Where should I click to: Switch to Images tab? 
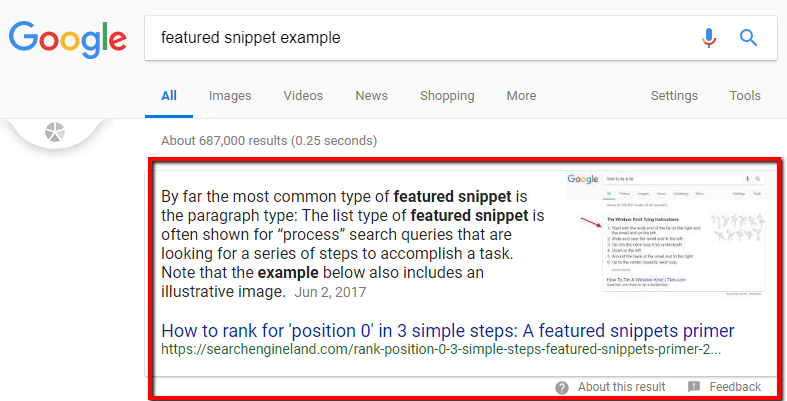230,96
